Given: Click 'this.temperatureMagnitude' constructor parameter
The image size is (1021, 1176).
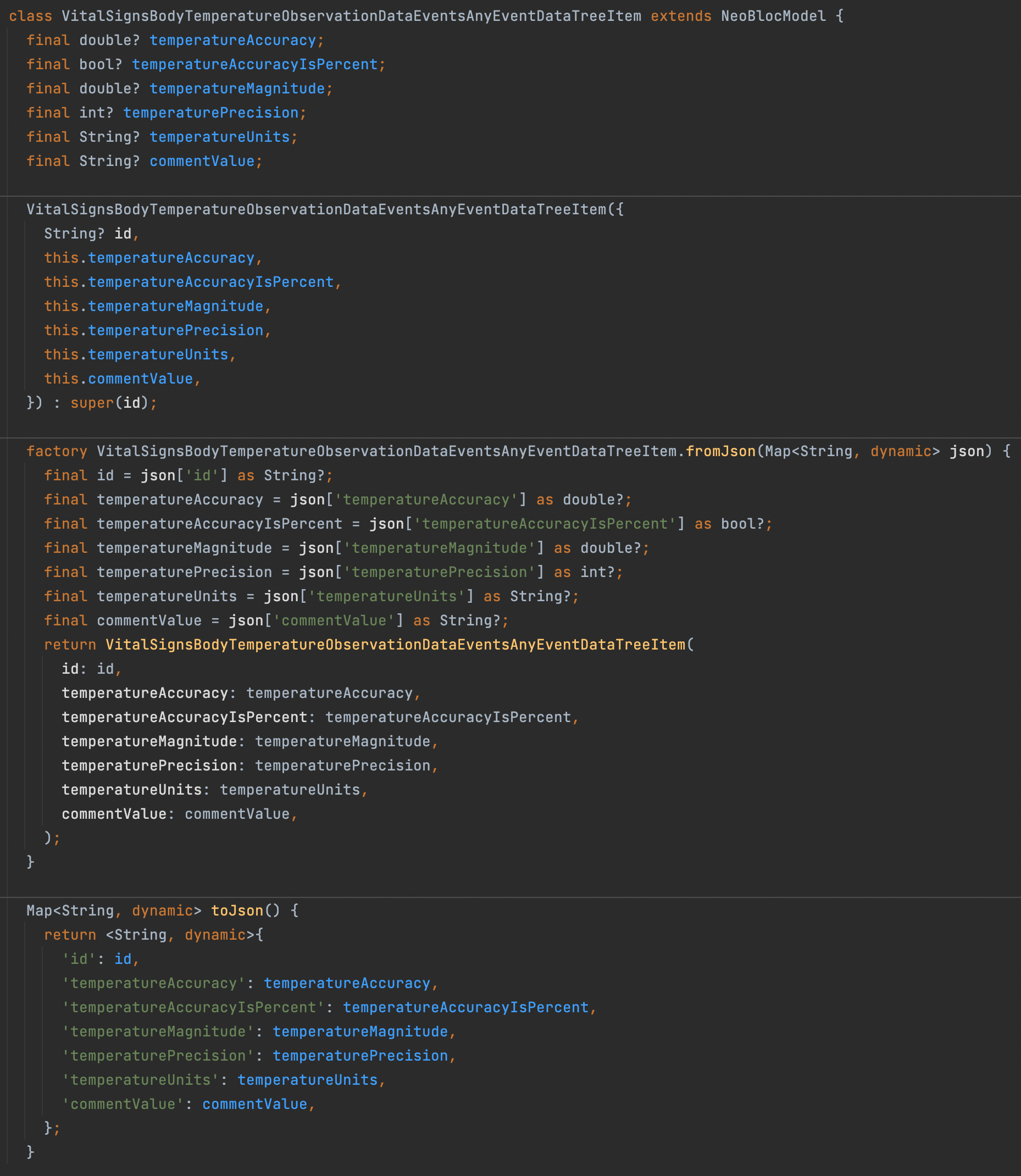Looking at the screenshot, I should pyautogui.click(x=154, y=307).
